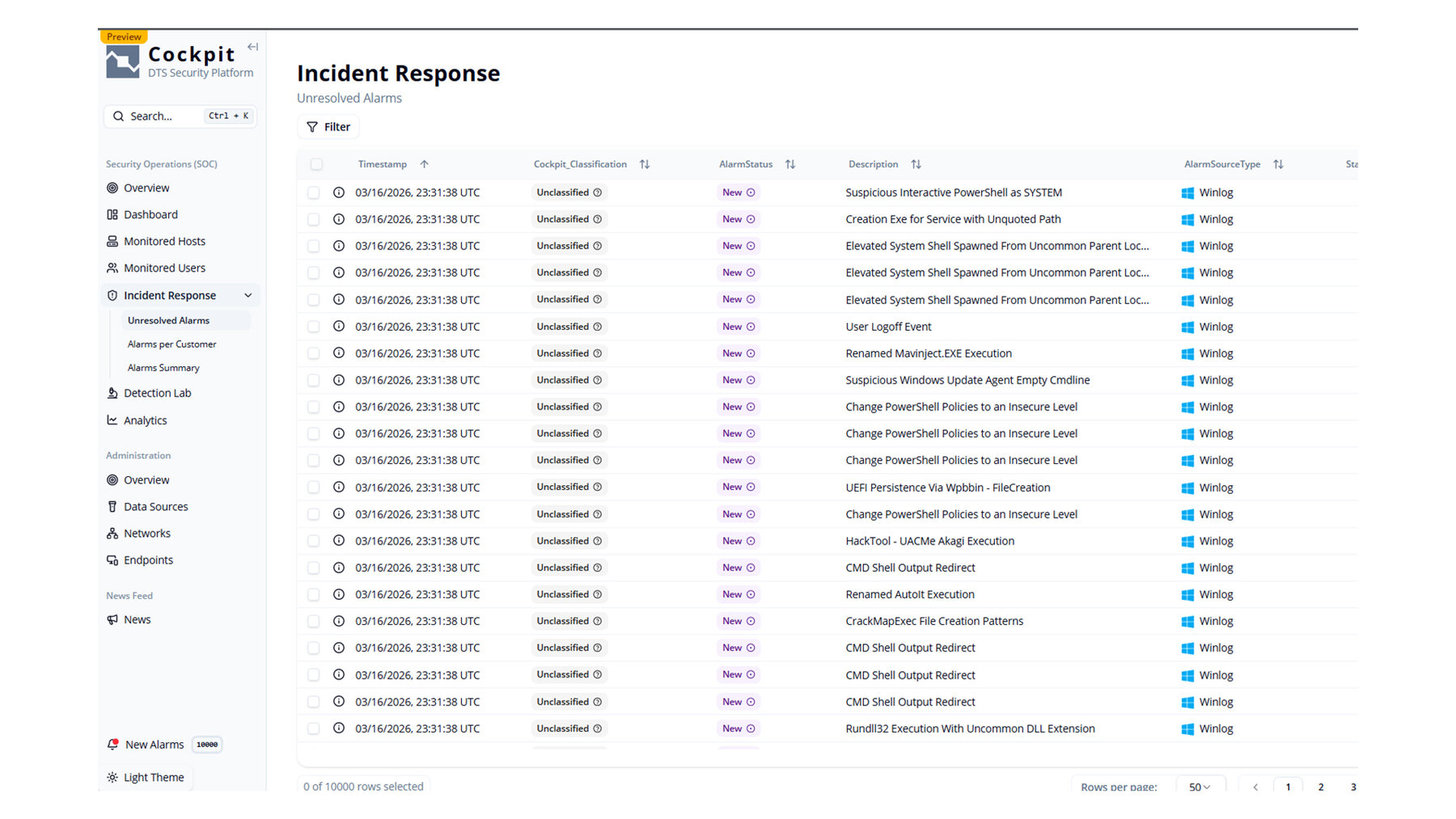1456x819 pixels.
Task: Open details icon for Suspicious Interactive PowerShell row
Action: point(339,192)
